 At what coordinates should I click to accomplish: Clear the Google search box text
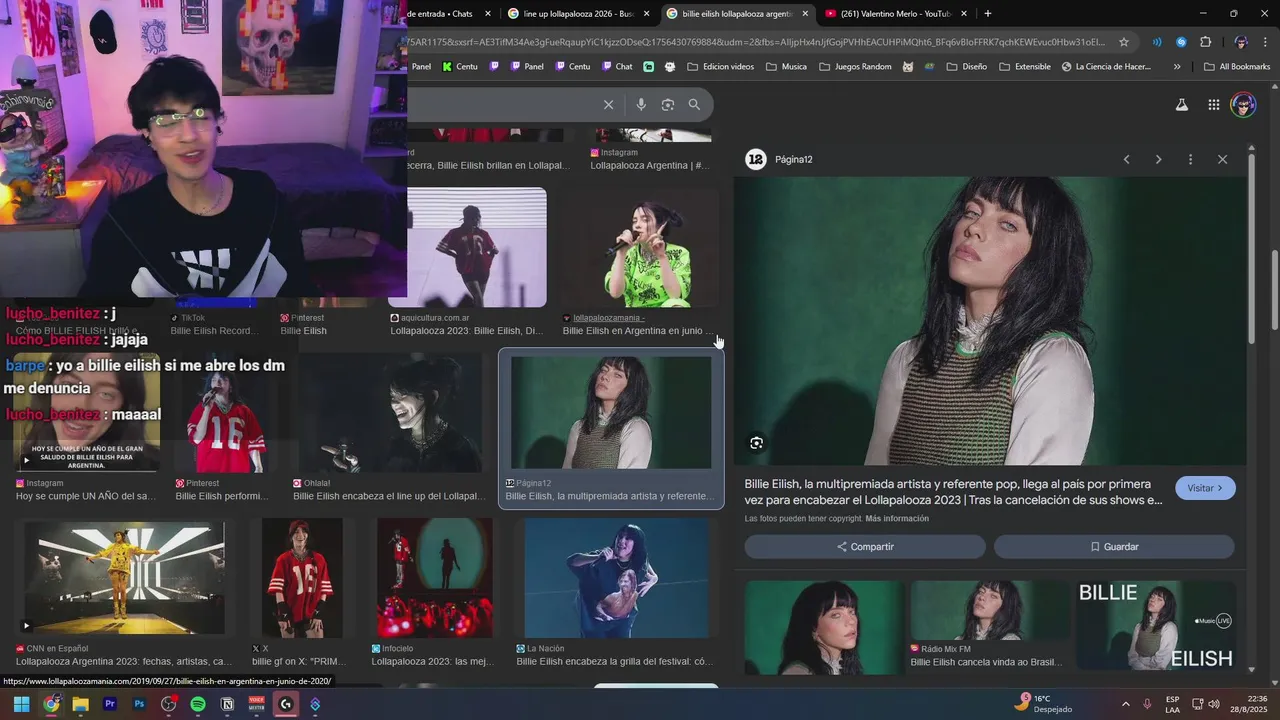[608, 105]
